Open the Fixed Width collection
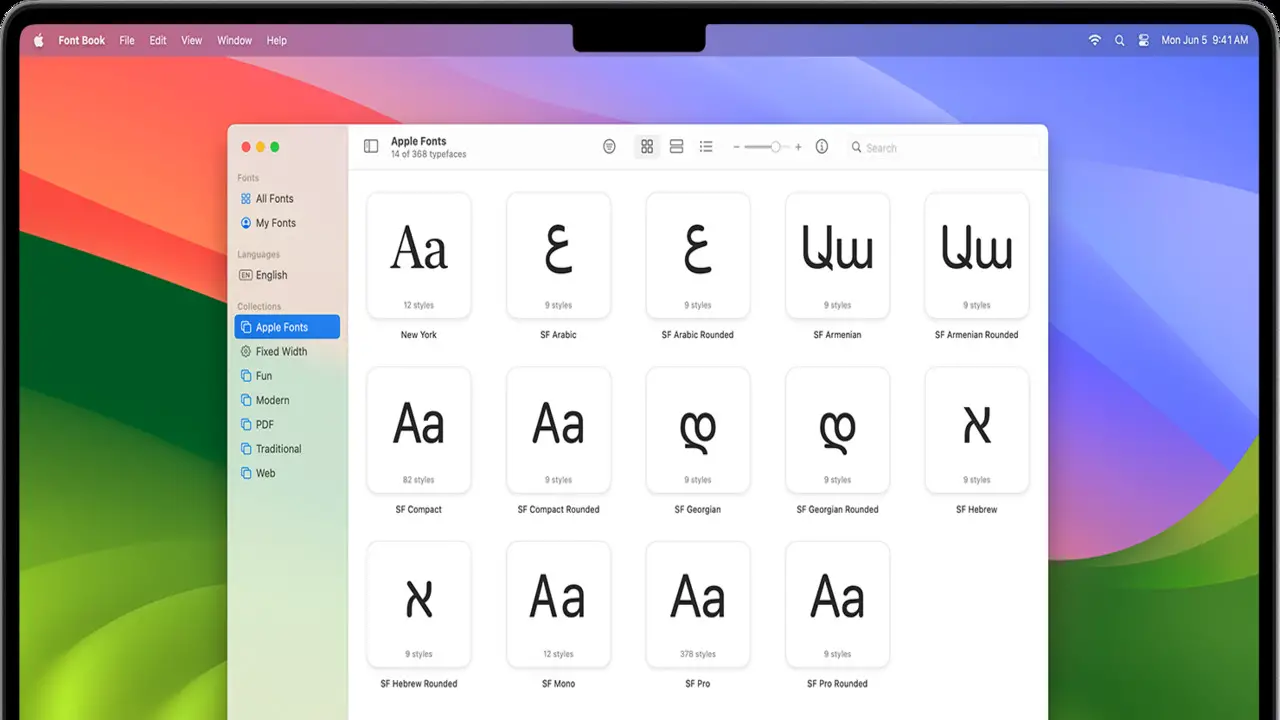 point(287,352)
